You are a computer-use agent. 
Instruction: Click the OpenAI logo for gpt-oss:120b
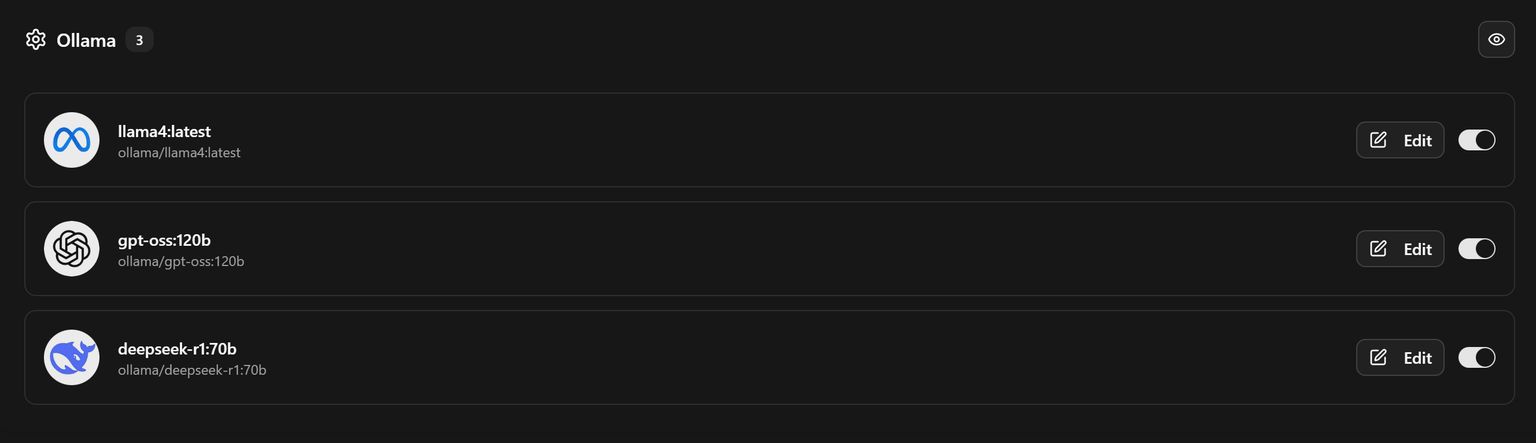pyautogui.click(x=72, y=249)
